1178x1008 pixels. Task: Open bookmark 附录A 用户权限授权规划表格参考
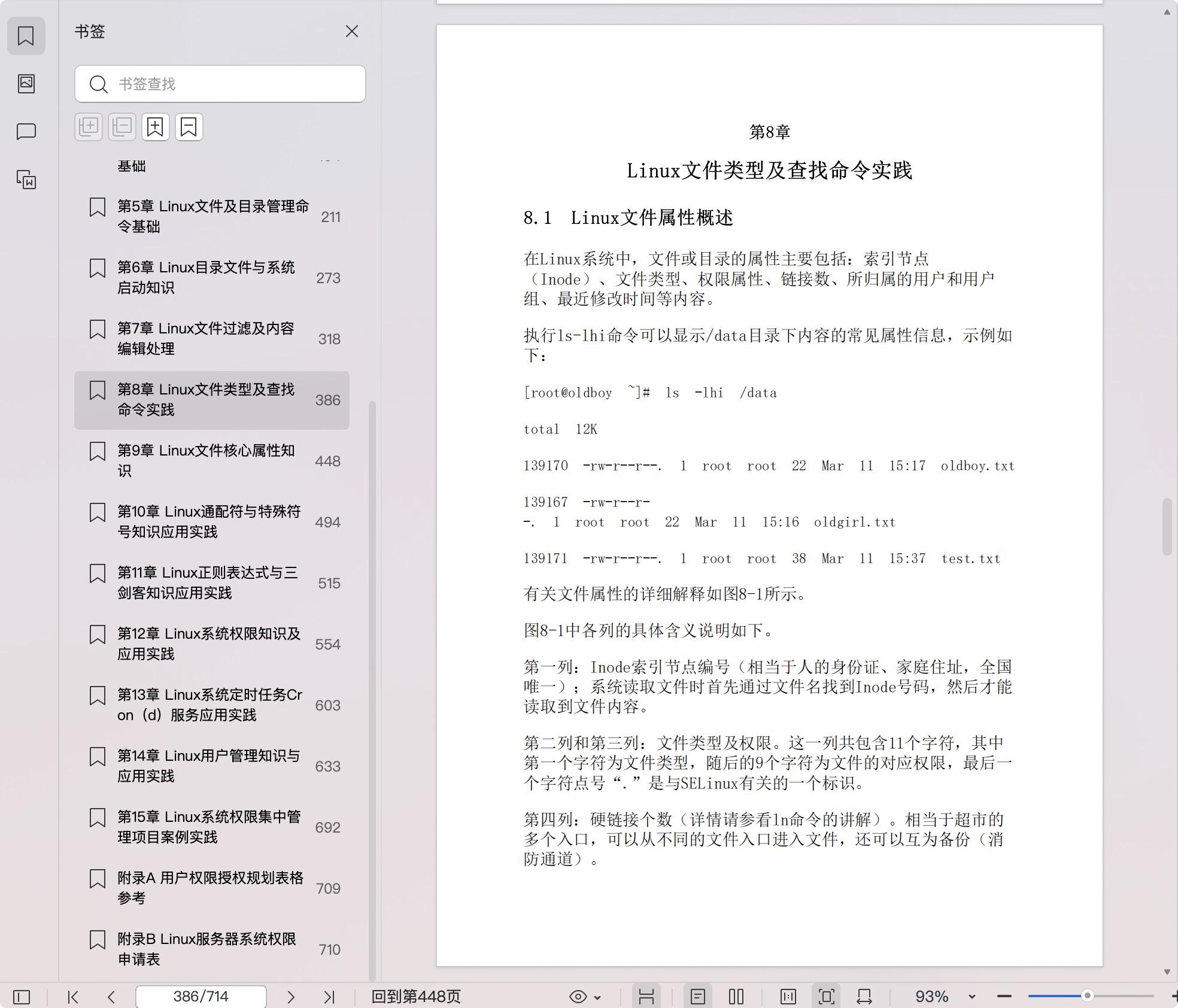coord(212,888)
